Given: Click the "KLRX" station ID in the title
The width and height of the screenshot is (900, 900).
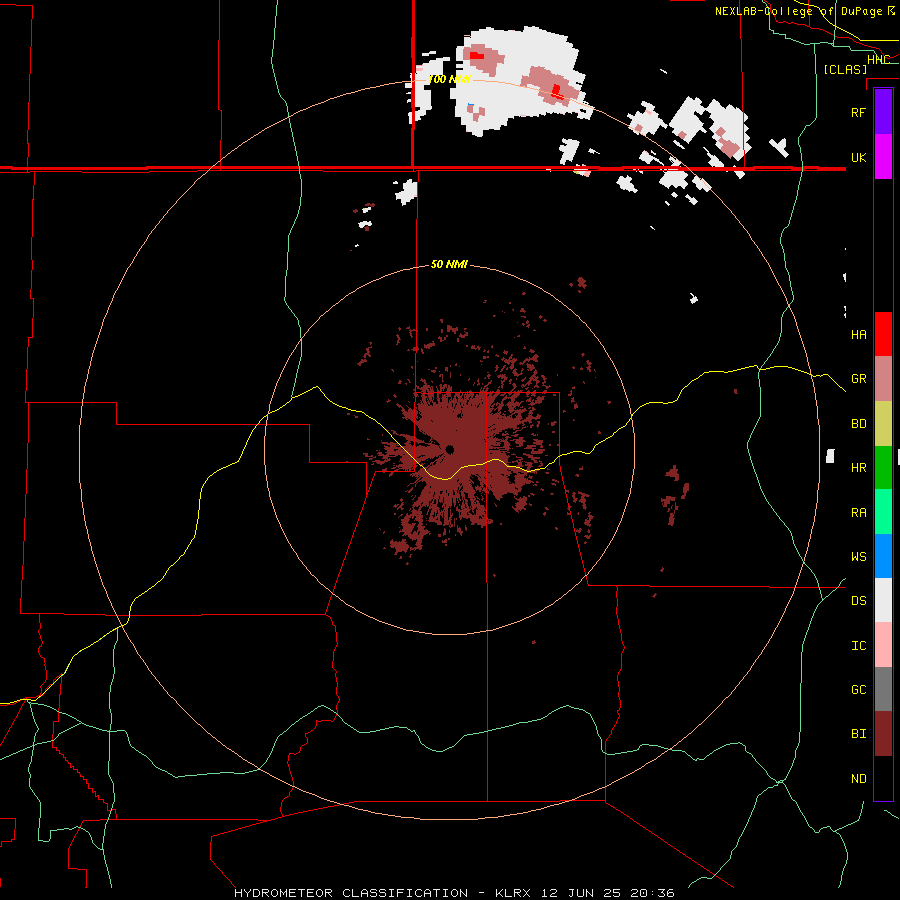Looking at the screenshot, I should pos(513,893).
